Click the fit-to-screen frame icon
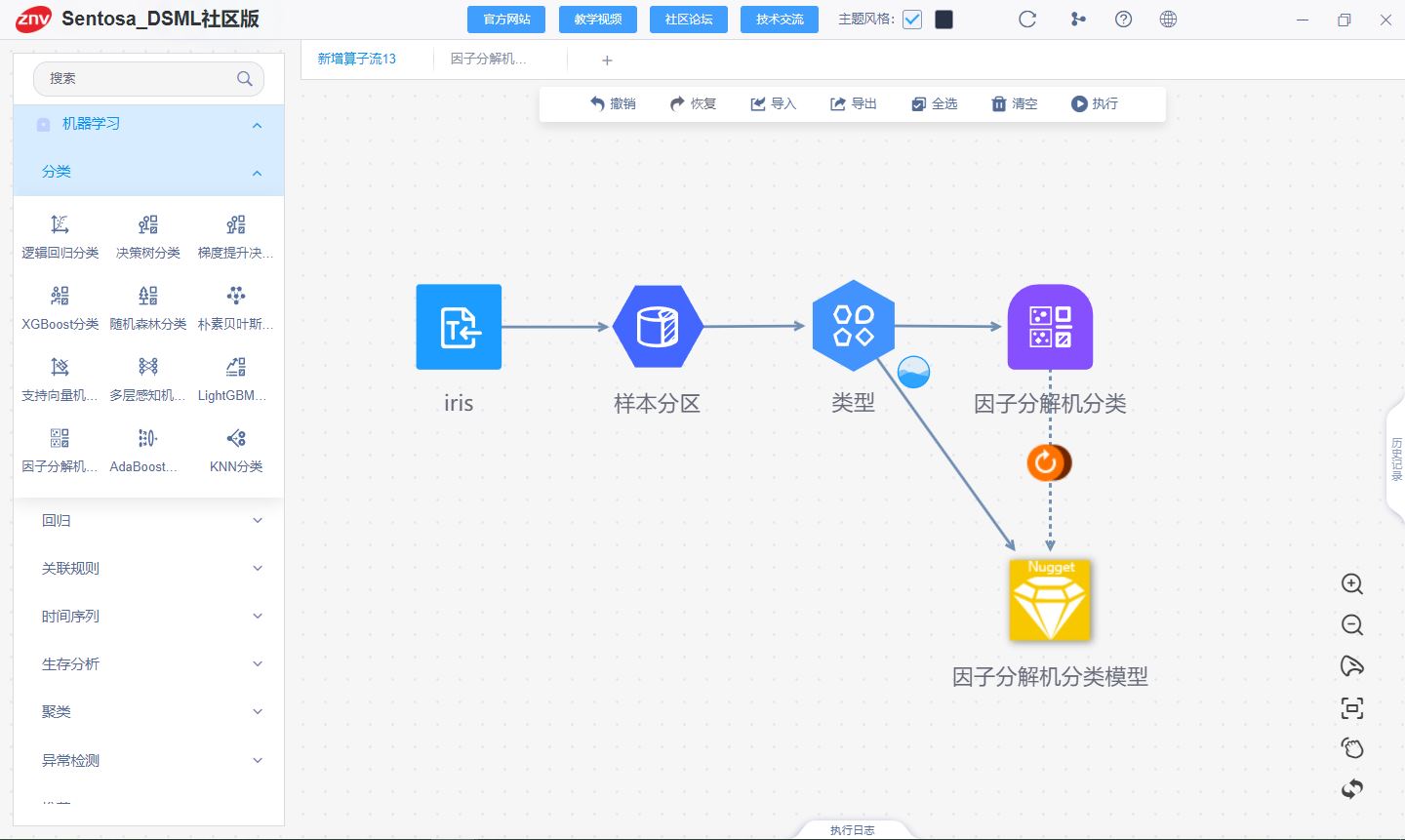 point(1351,707)
